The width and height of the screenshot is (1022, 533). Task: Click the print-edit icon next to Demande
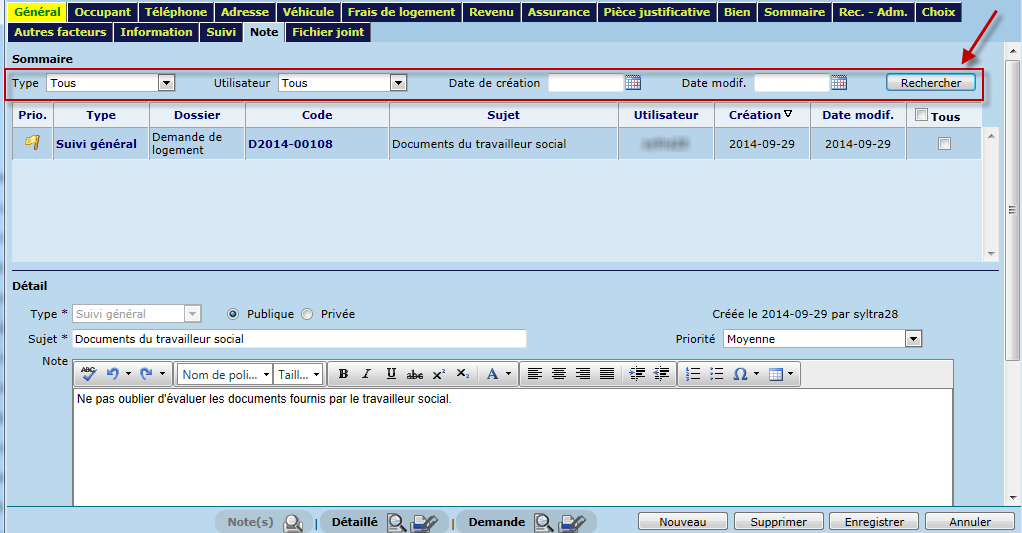[572, 522]
